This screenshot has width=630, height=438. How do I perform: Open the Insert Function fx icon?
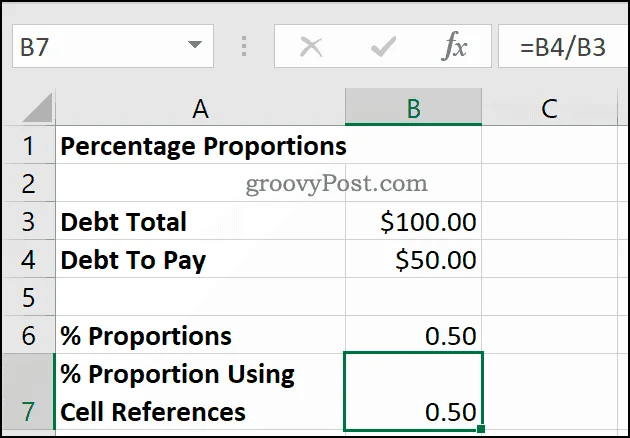(454, 47)
